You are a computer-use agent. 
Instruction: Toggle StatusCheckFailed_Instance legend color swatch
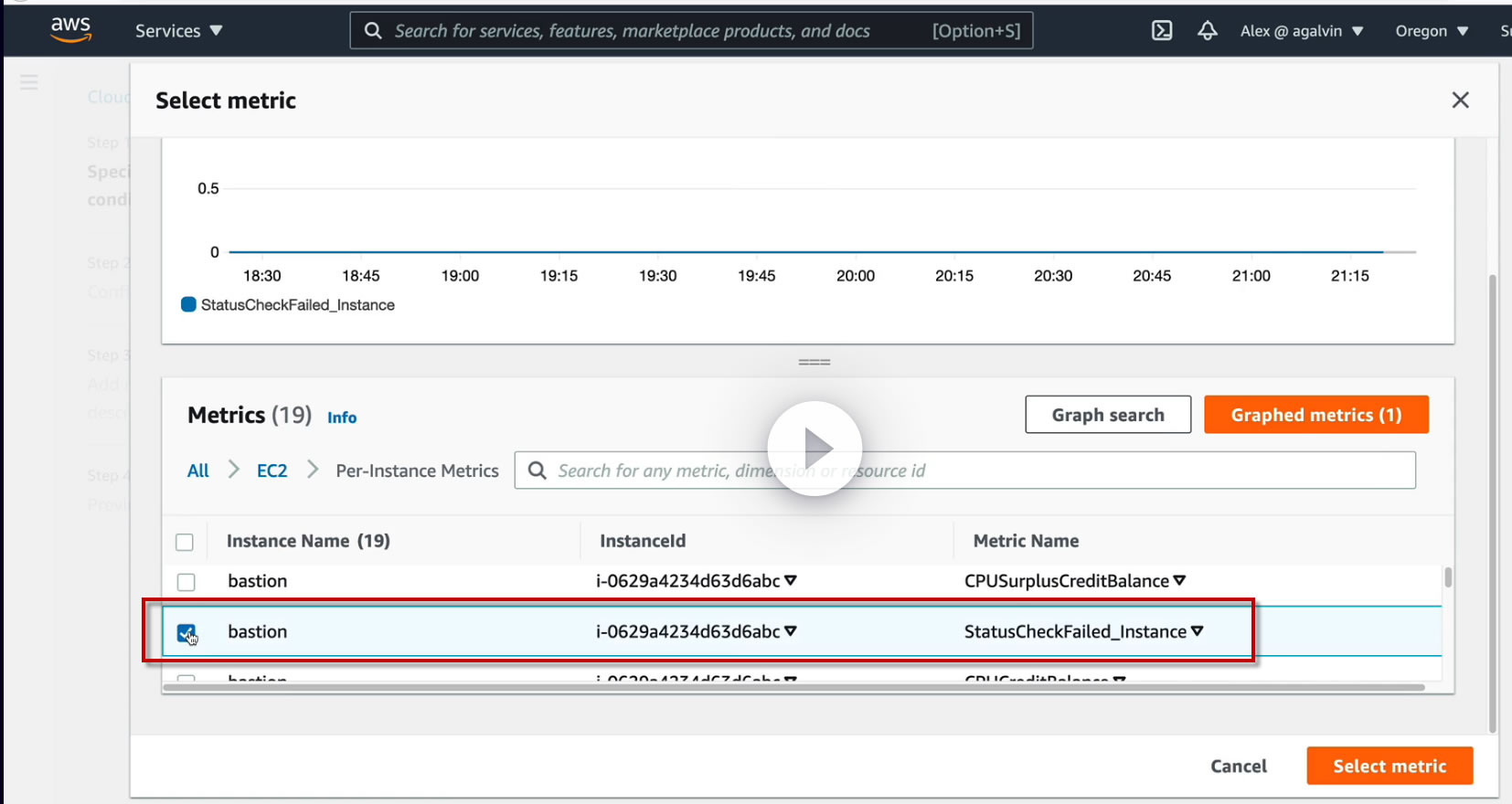(188, 305)
